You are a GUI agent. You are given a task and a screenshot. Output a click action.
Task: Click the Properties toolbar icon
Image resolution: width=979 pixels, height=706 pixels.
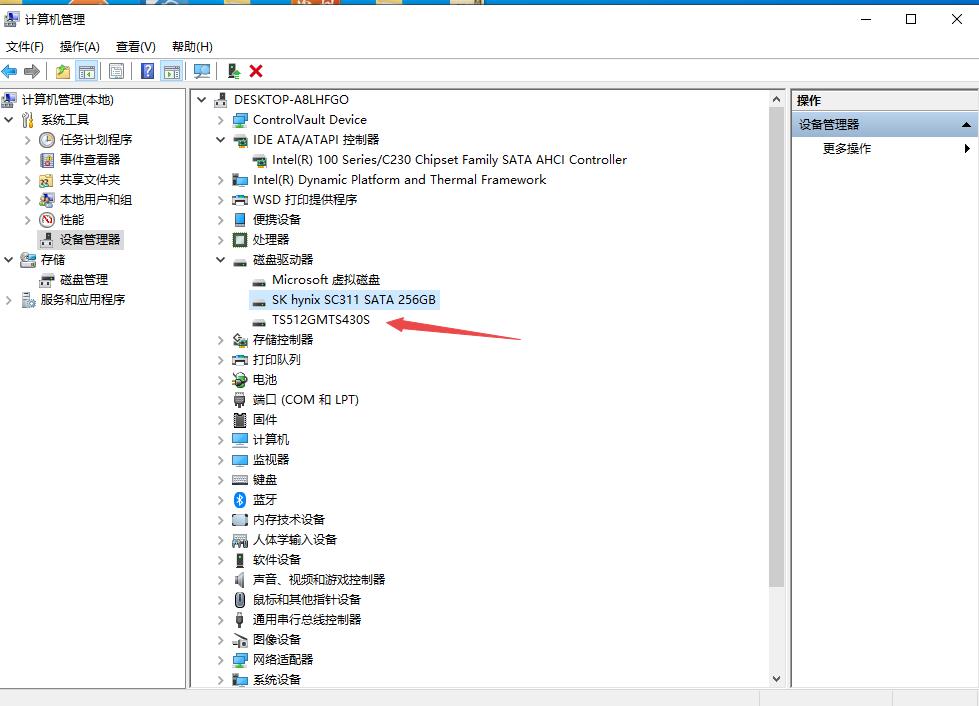coord(117,72)
